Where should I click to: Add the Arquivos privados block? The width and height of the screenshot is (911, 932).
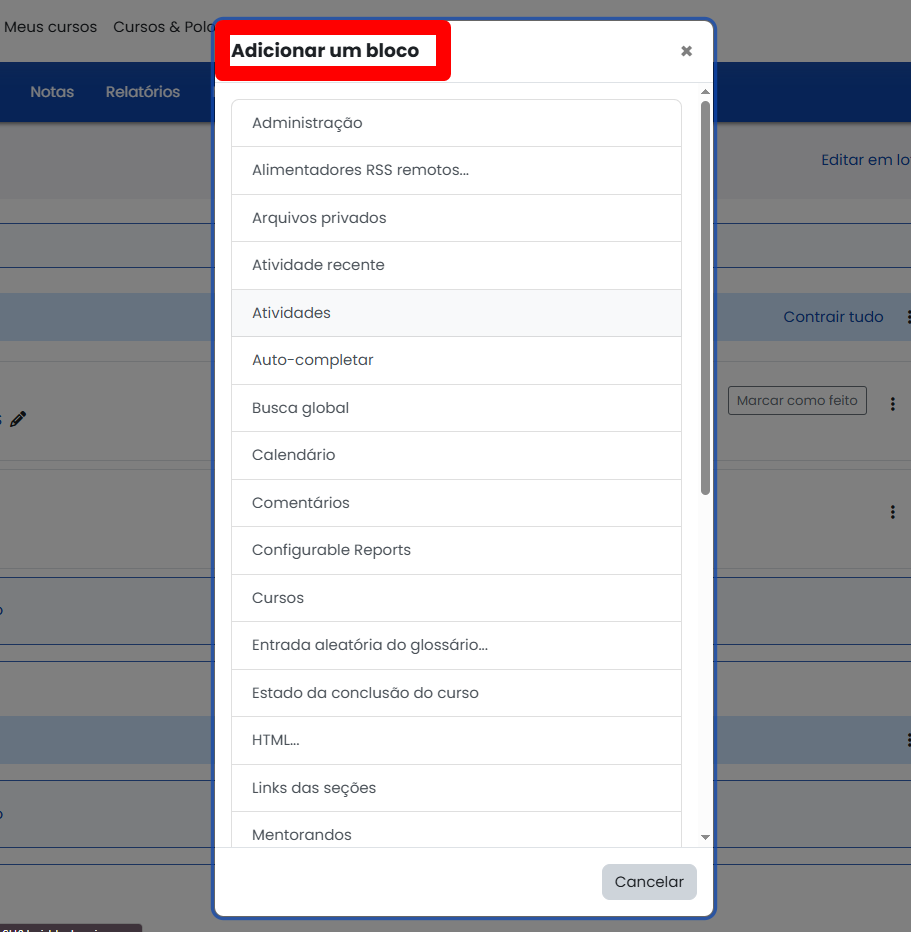coord(319,218)
